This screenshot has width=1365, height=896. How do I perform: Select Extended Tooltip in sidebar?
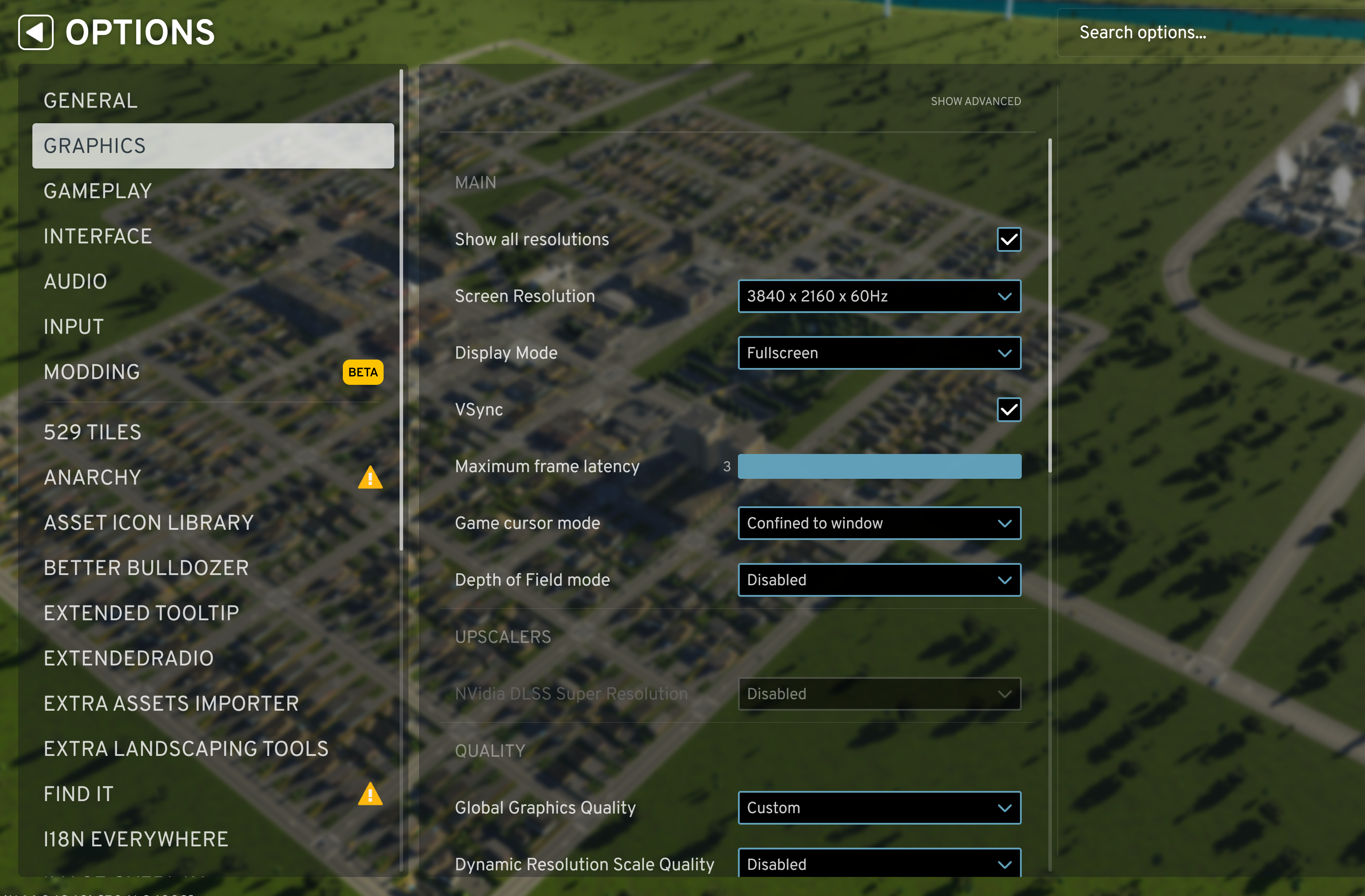pos(213,614)
